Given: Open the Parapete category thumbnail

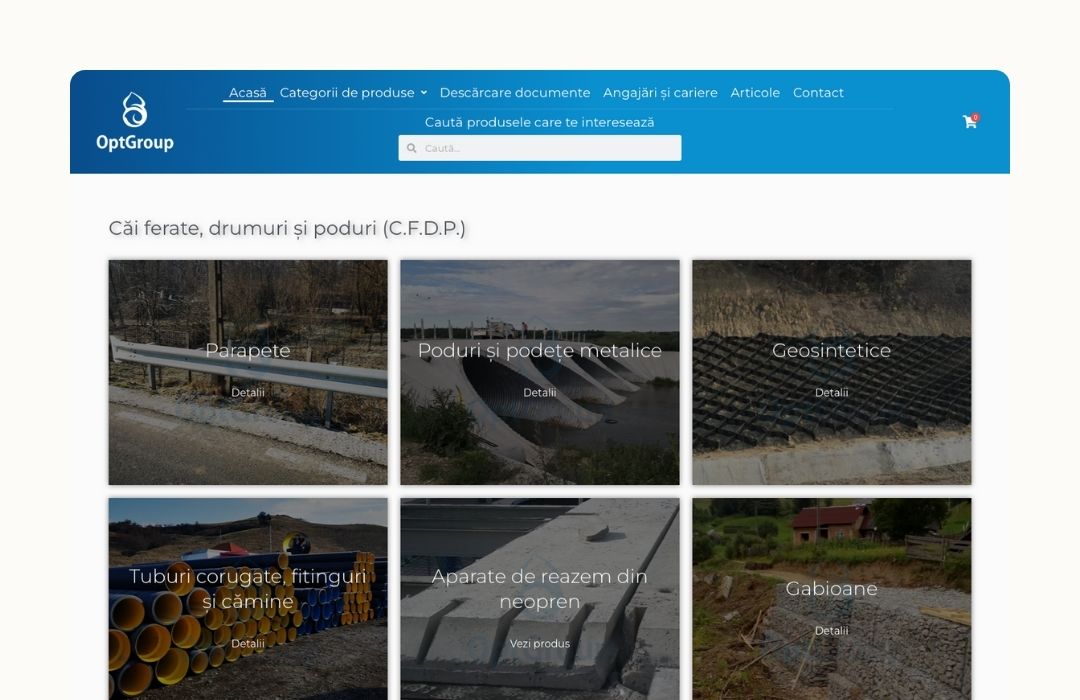Looking at the screenshot, I should pos(248,372).
